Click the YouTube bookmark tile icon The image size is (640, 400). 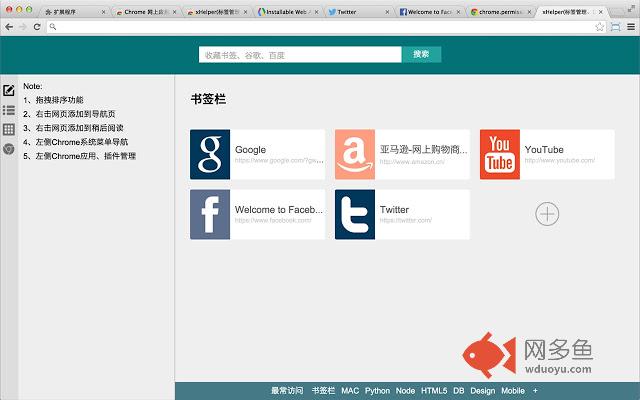[500, 154]
